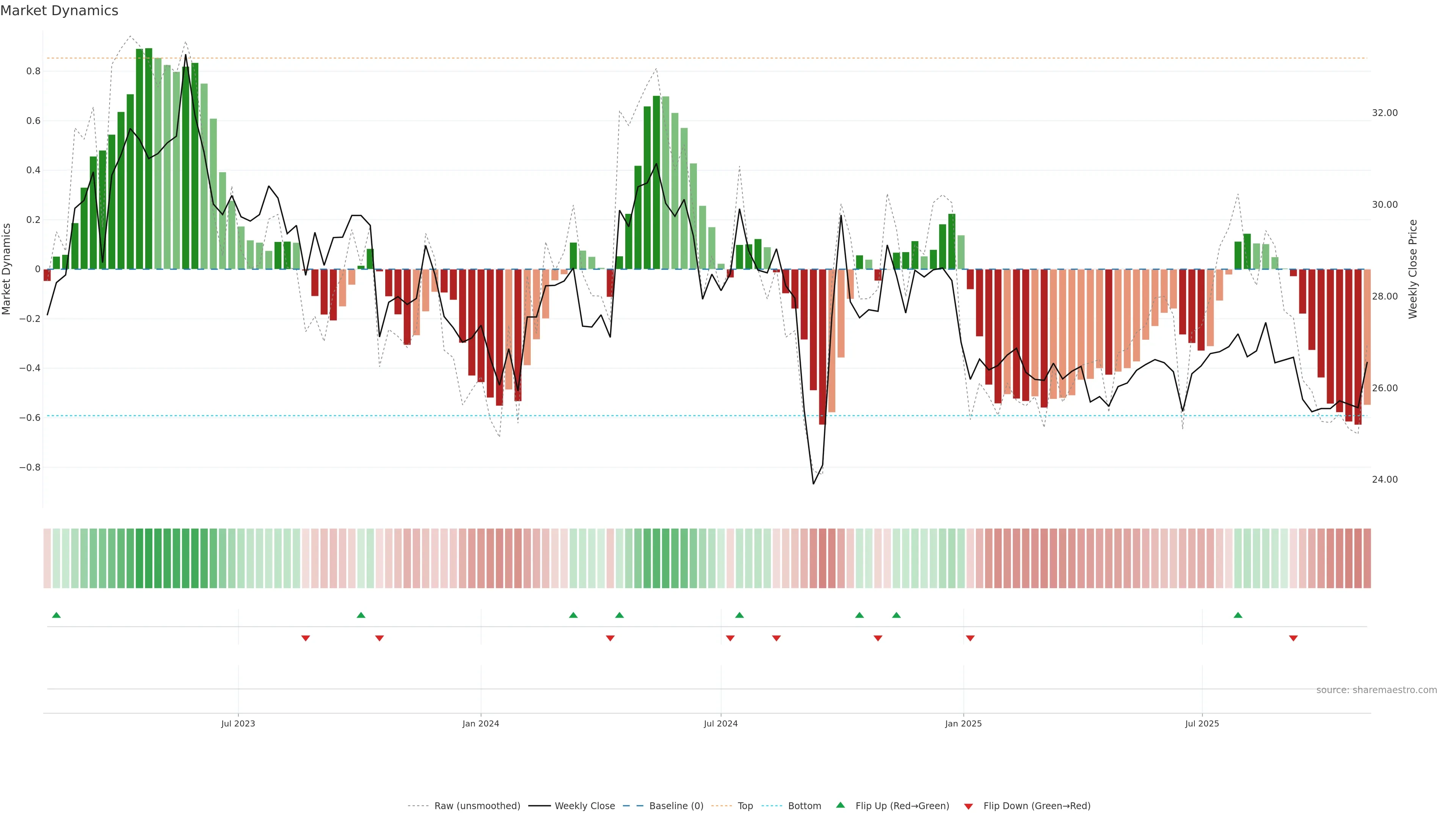
Task: Select the first green flip-up marker at chart start
Action: [56, 615]
